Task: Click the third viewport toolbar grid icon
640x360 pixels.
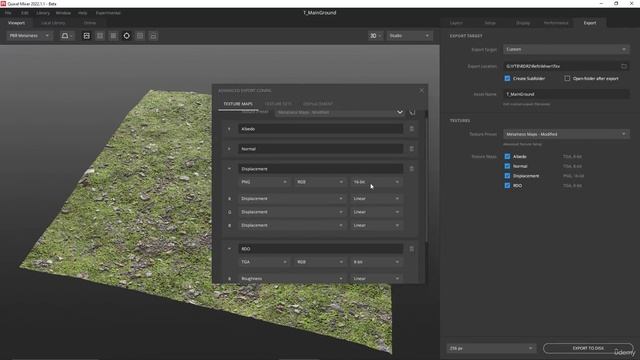Action: tap(113, 36)
